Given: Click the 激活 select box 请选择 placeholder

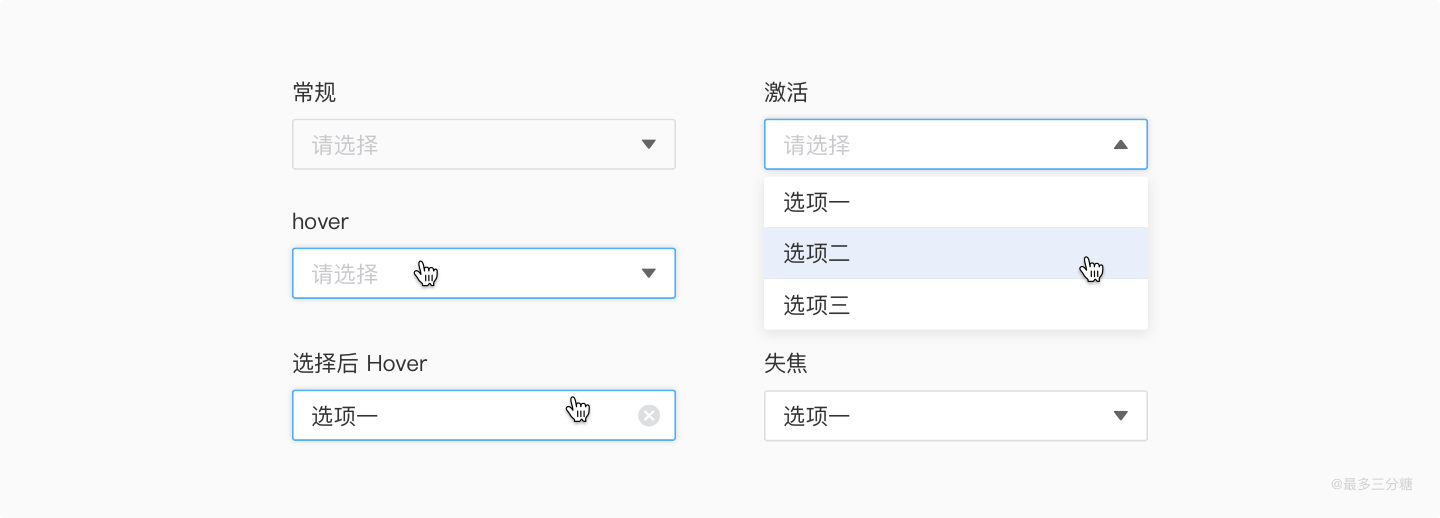Looking at the screenshot, I should pos(817,146).
